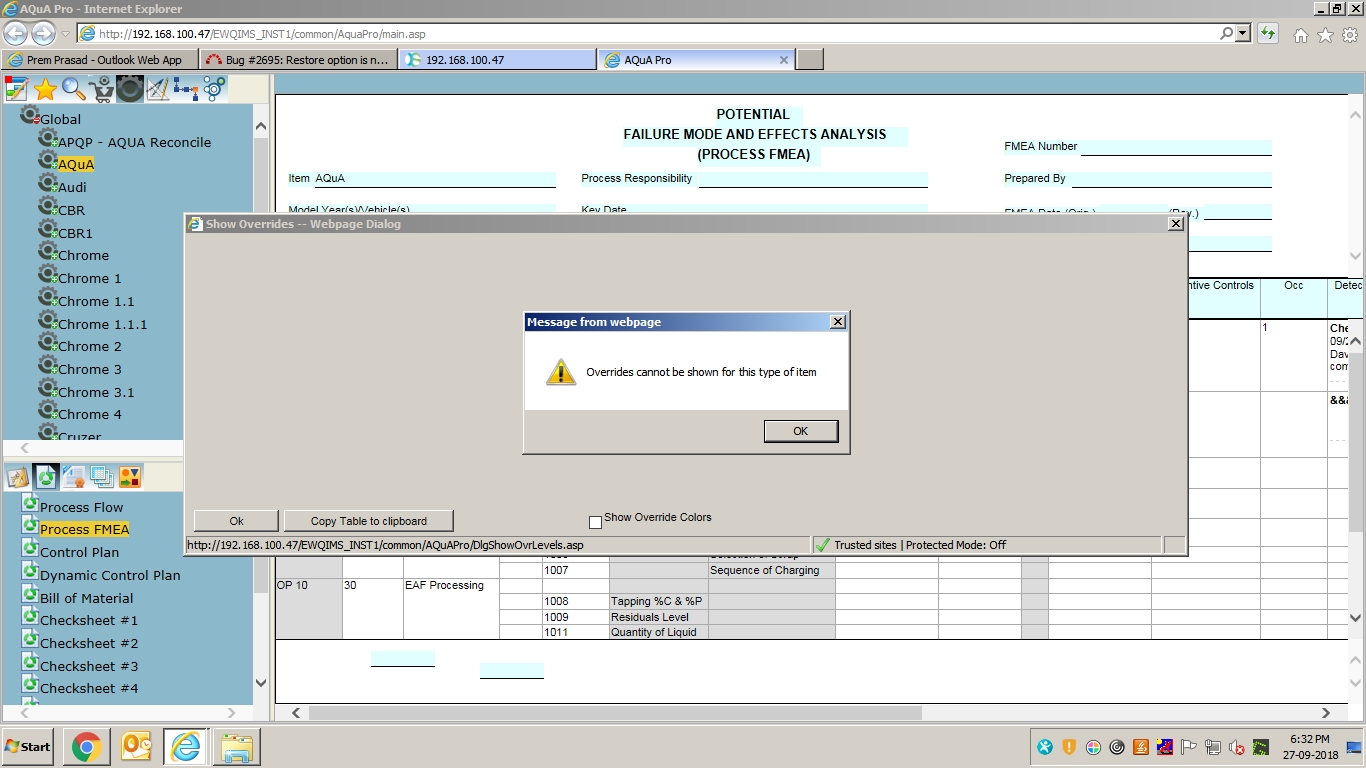Viewport: 1366px width, 768px height.
Task: Click the drafting compass and ruler icon
Action: (158, 89)
